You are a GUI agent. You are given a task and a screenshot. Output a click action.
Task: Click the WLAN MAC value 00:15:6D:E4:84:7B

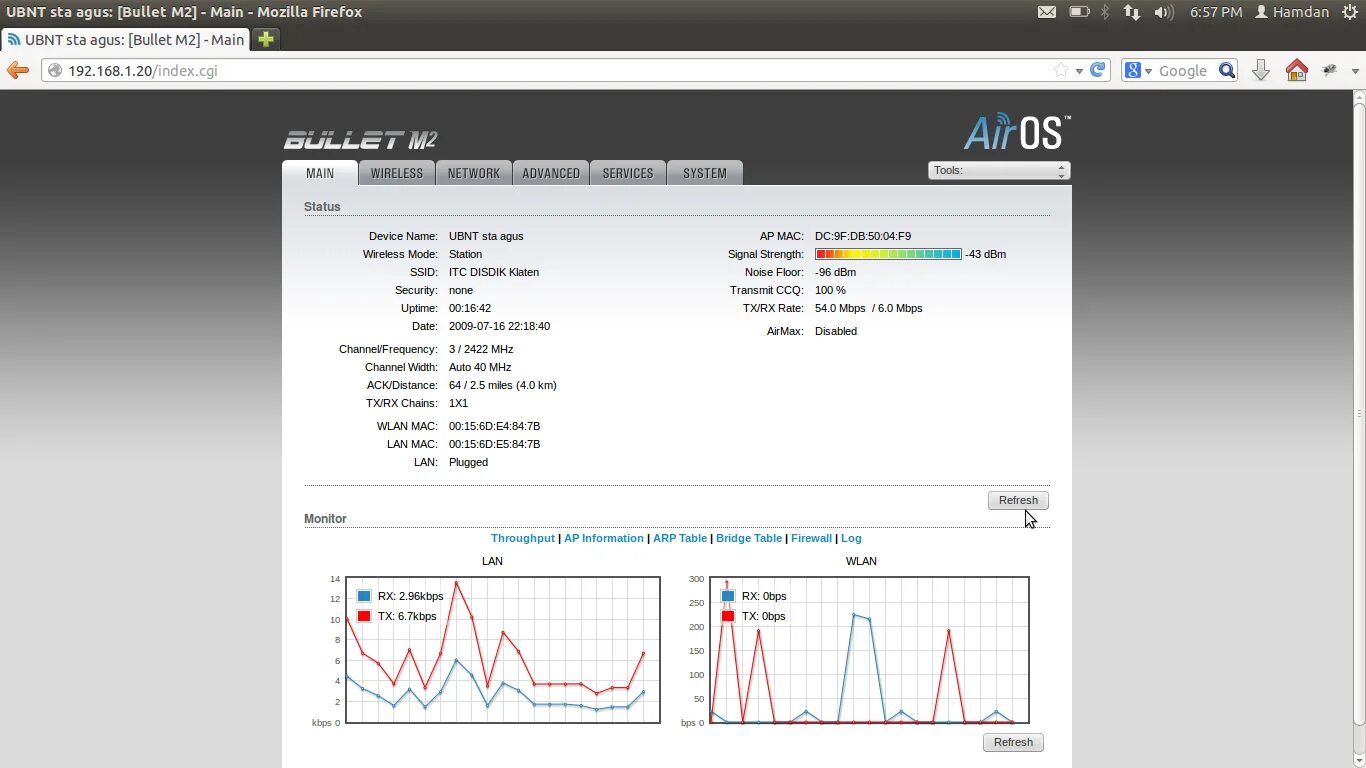494,426
